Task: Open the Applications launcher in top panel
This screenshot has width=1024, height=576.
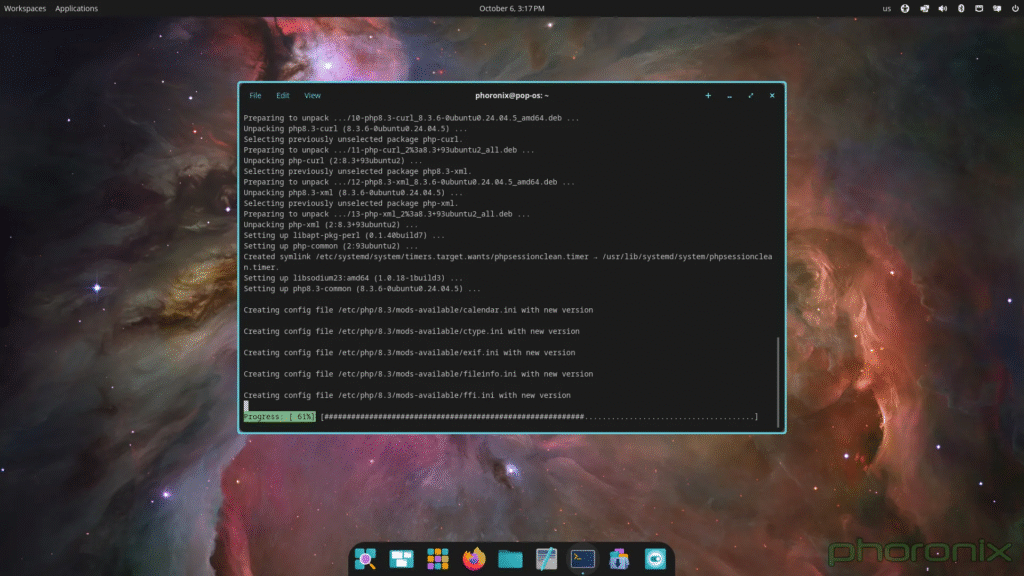Action: [77, 8]
